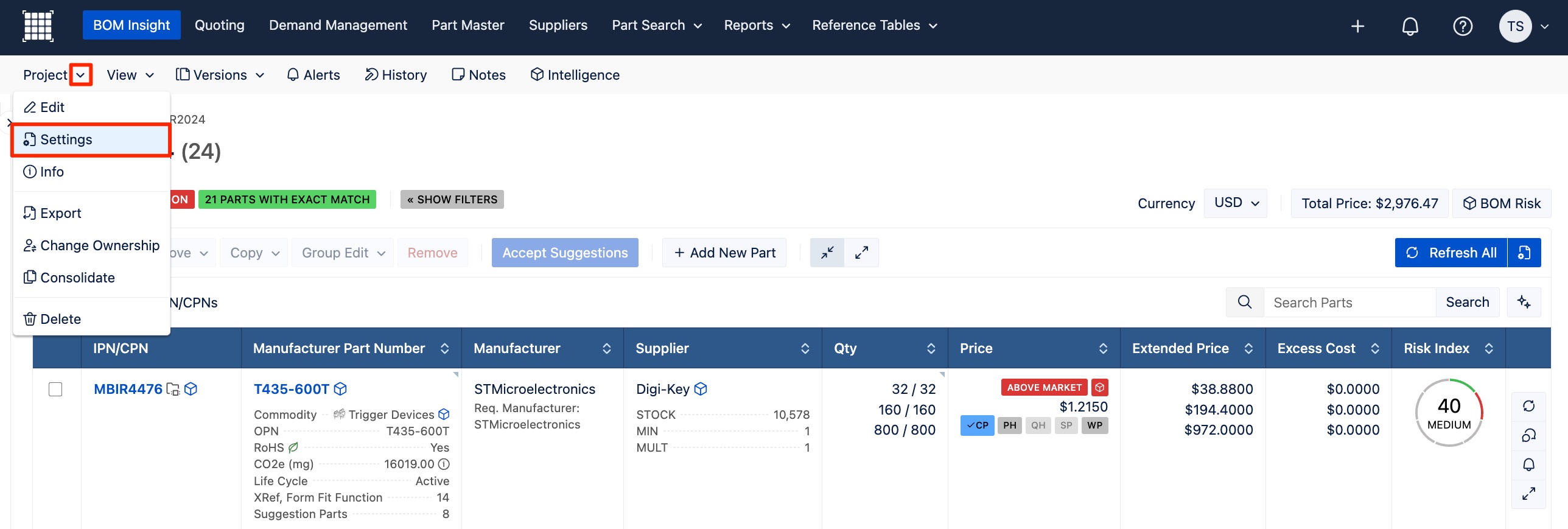1568x529 pixels.
Task: Click the TS user avatar
Action: click(x=1515, y=26)
